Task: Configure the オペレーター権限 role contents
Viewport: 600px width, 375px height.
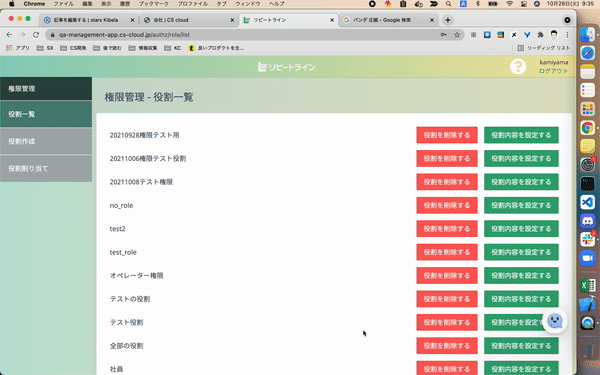Action: point(521,276)
